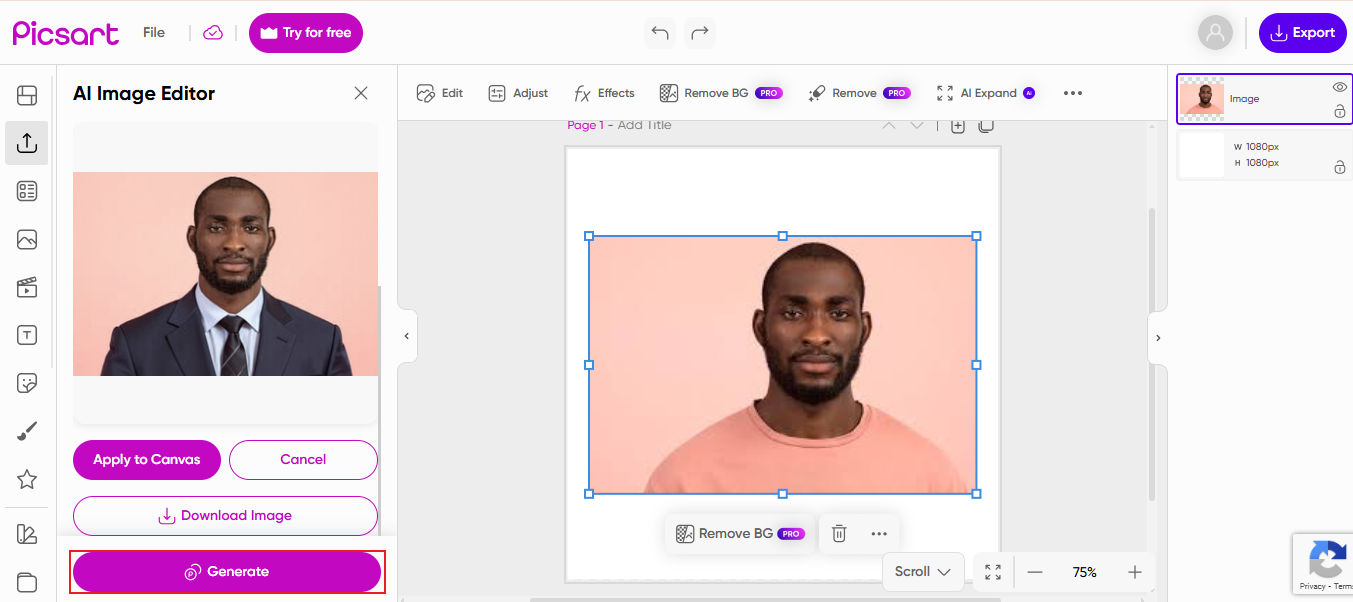Click Remove BG in floating image toolbar

pyautogui.click(x=739, y=534)
